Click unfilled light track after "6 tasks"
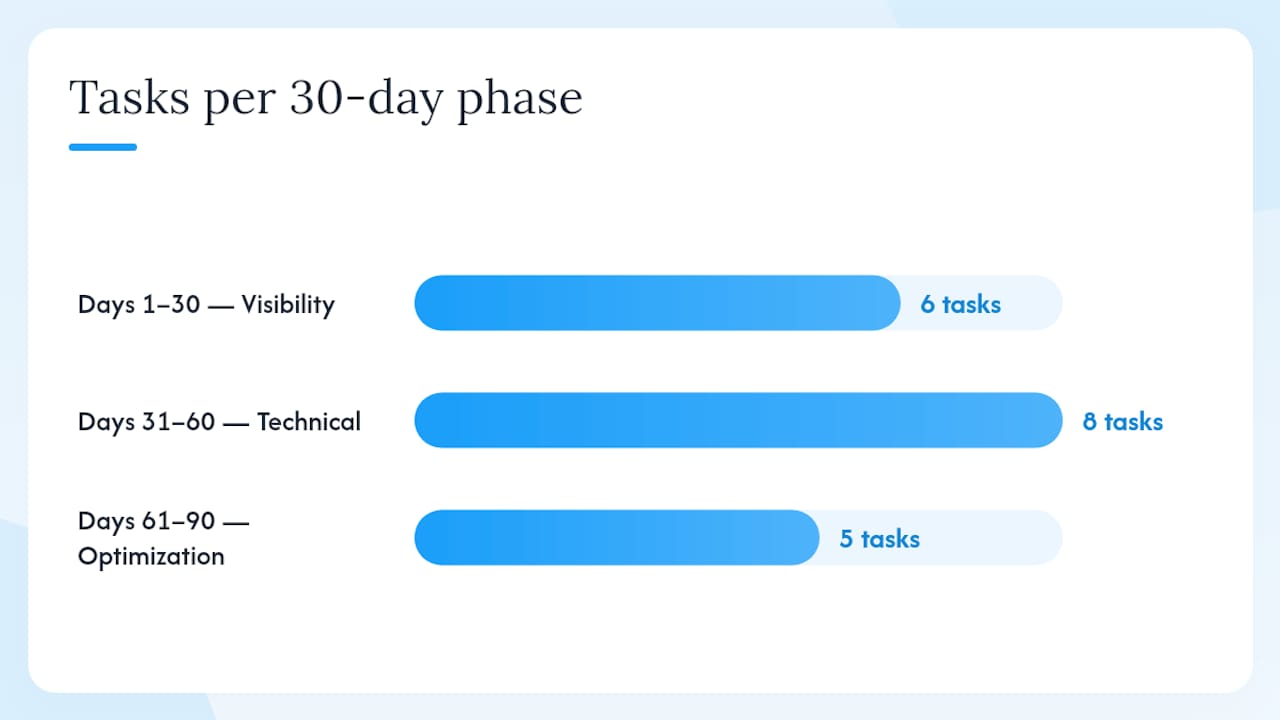1280x720 pixels. (1032, 303)
